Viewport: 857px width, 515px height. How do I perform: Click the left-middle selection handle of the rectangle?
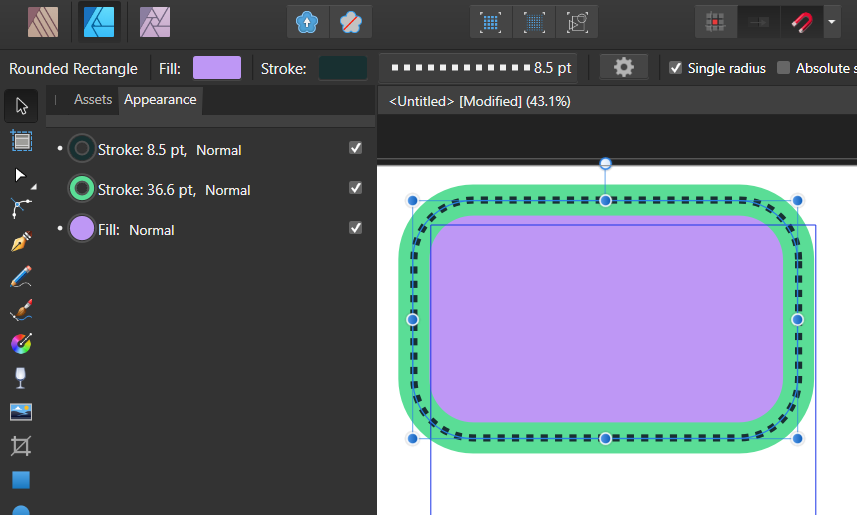[413, 319]
